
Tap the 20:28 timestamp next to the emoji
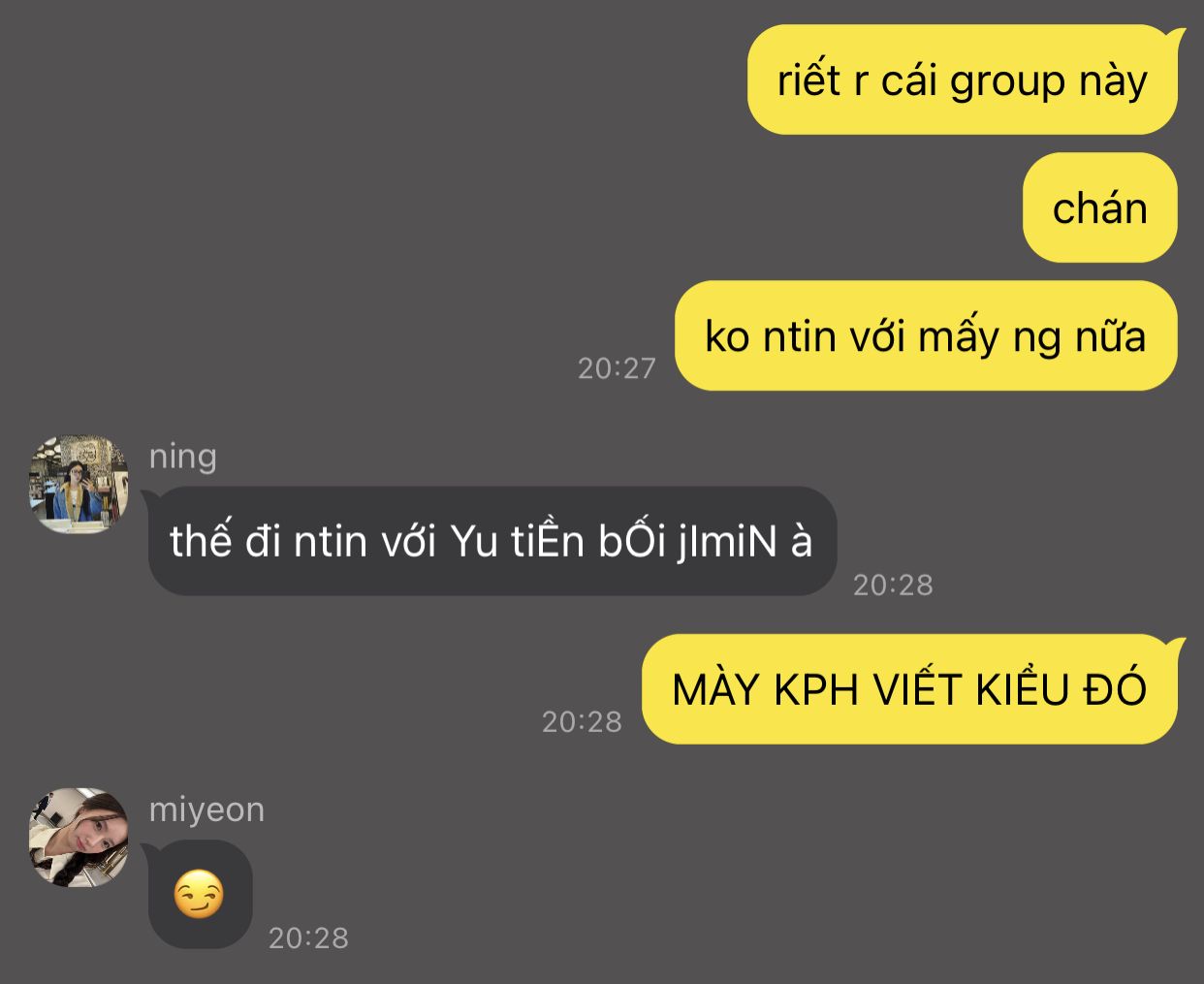tap(308, 937)
